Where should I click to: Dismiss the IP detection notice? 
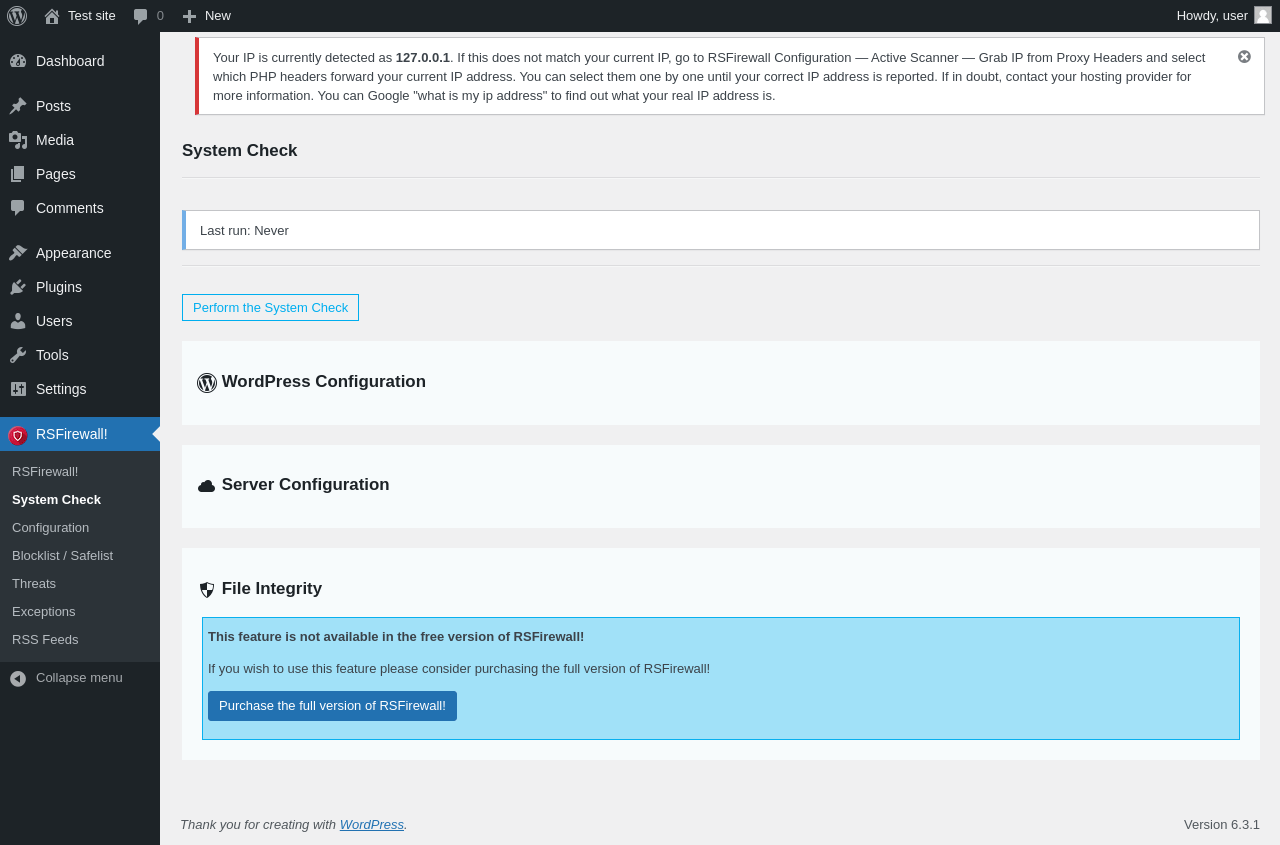point(1244,57)
